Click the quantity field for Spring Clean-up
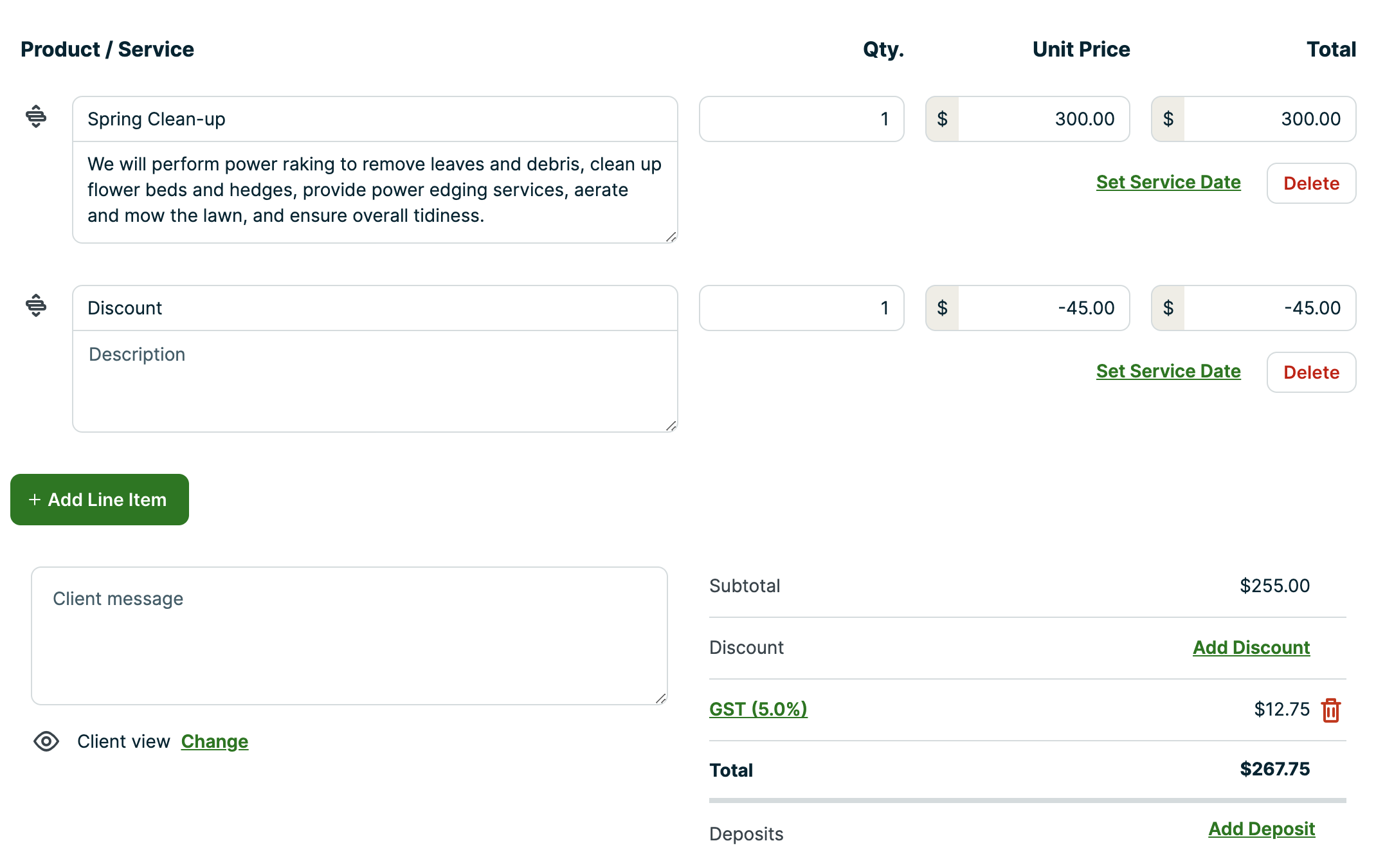 tap(801, 118)
